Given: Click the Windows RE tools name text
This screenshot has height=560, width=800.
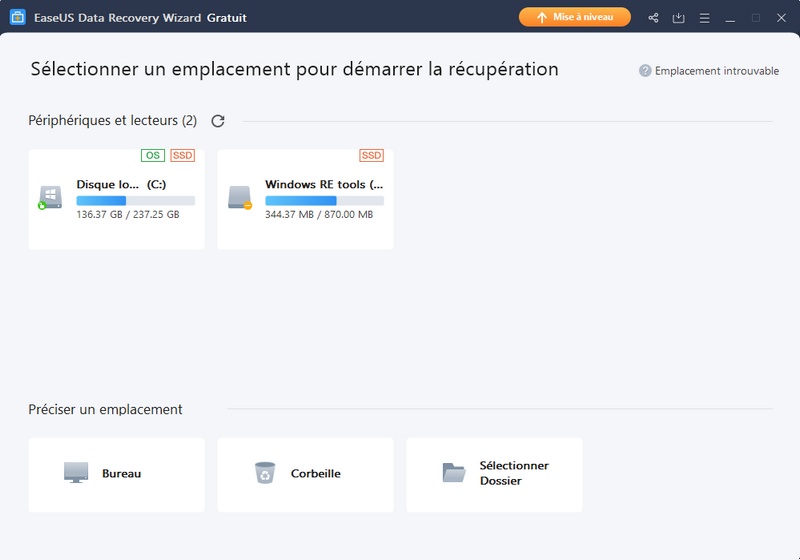Looking at the screenshot, I should click(x=324, y=185).
